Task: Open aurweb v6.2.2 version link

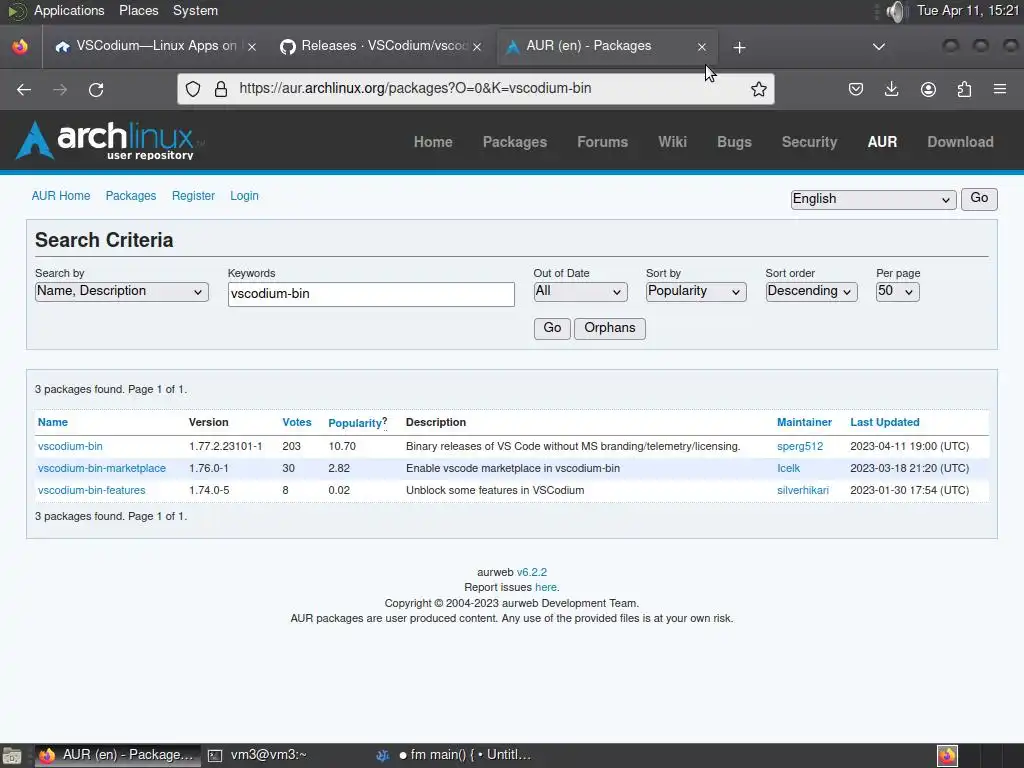Action: (532, 571)
